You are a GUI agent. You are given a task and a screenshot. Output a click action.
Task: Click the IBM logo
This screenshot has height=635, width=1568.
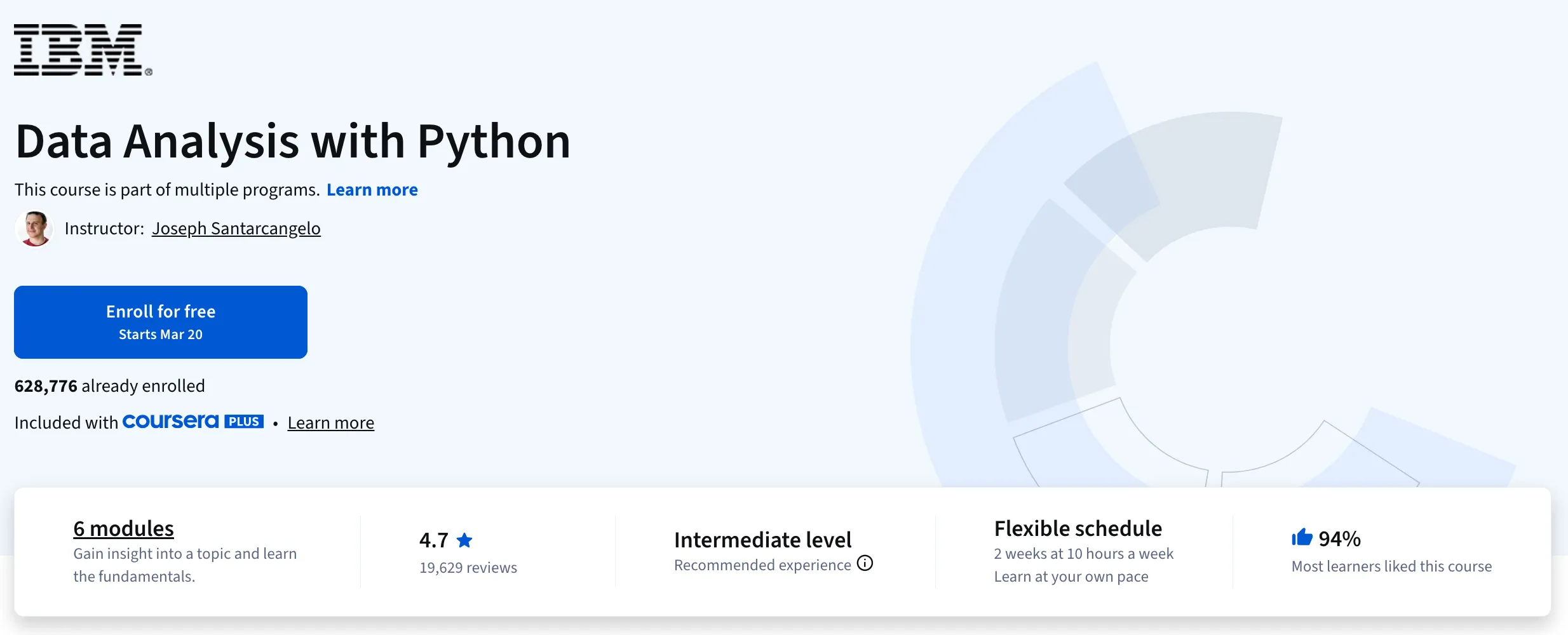click(79, 50)
